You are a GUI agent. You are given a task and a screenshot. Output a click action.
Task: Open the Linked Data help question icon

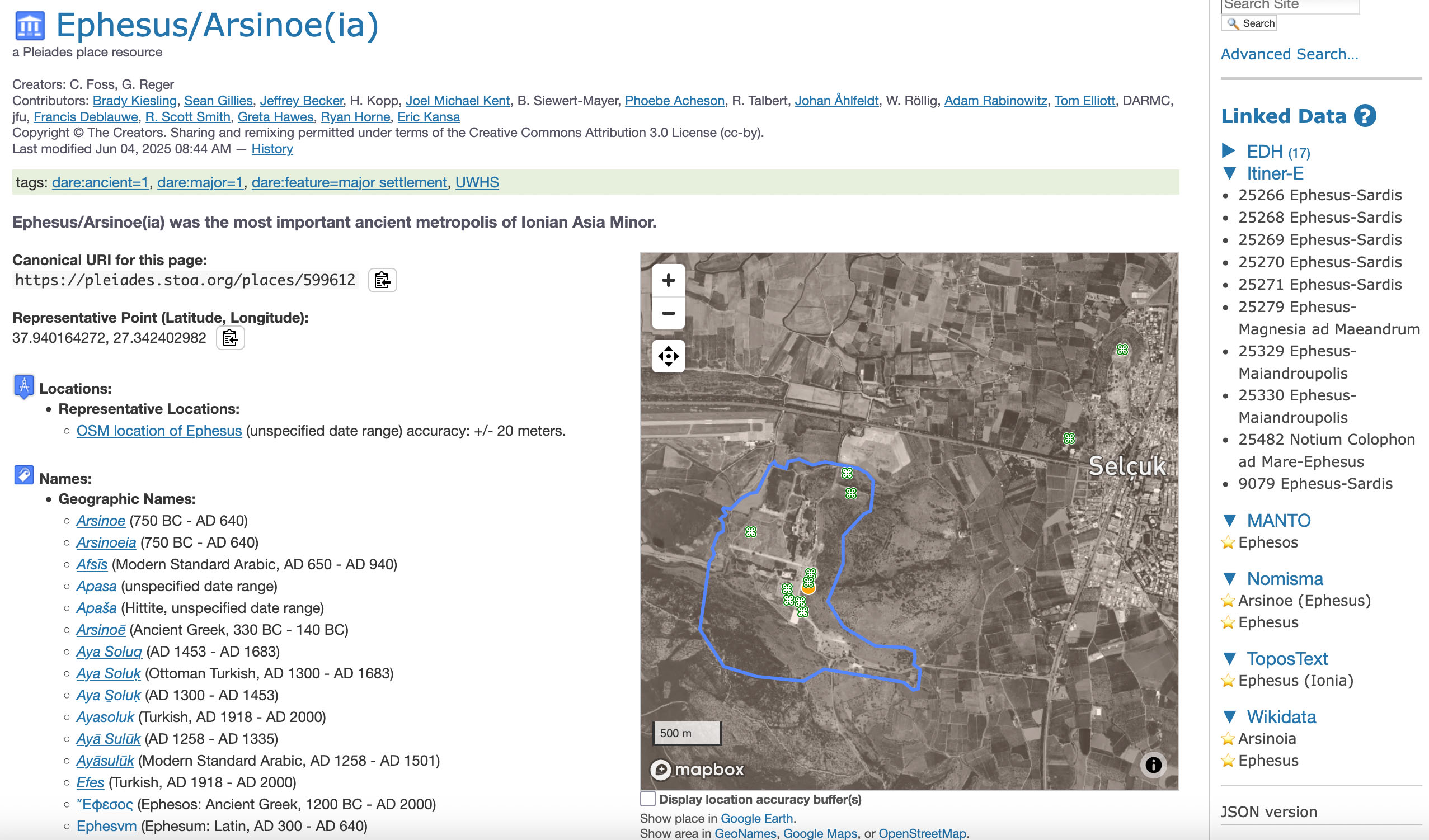[1364, 116]
